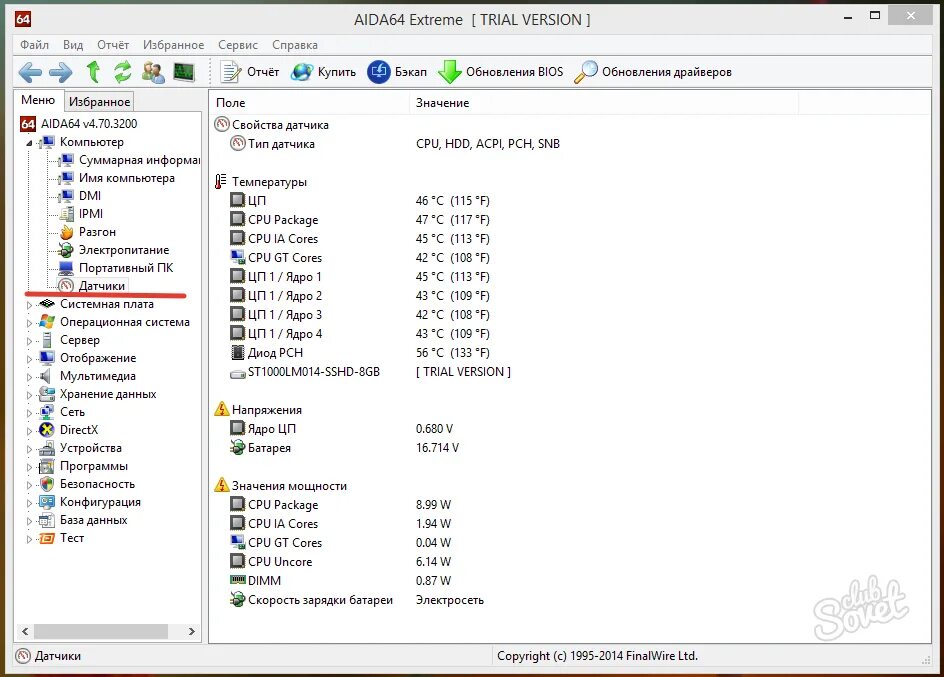The image size is (944, 677).
Task: Select the Тип датчика row
Action: (x=395, y=144)
